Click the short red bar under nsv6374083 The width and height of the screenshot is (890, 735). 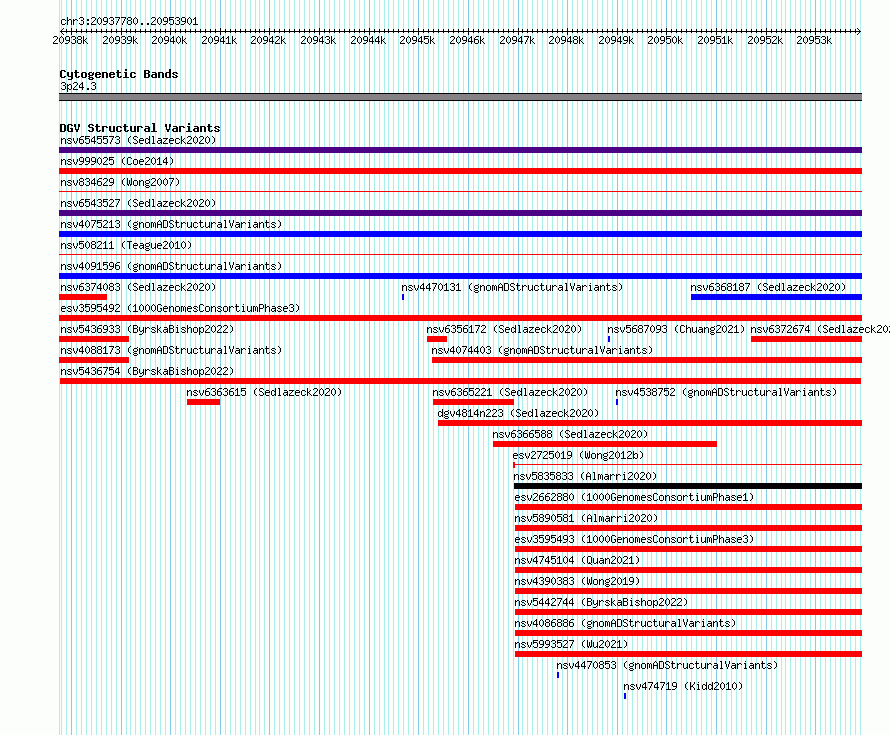click(83, 297)
